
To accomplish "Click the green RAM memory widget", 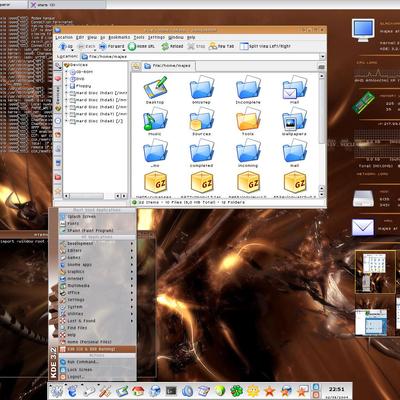I will (364, 102).
